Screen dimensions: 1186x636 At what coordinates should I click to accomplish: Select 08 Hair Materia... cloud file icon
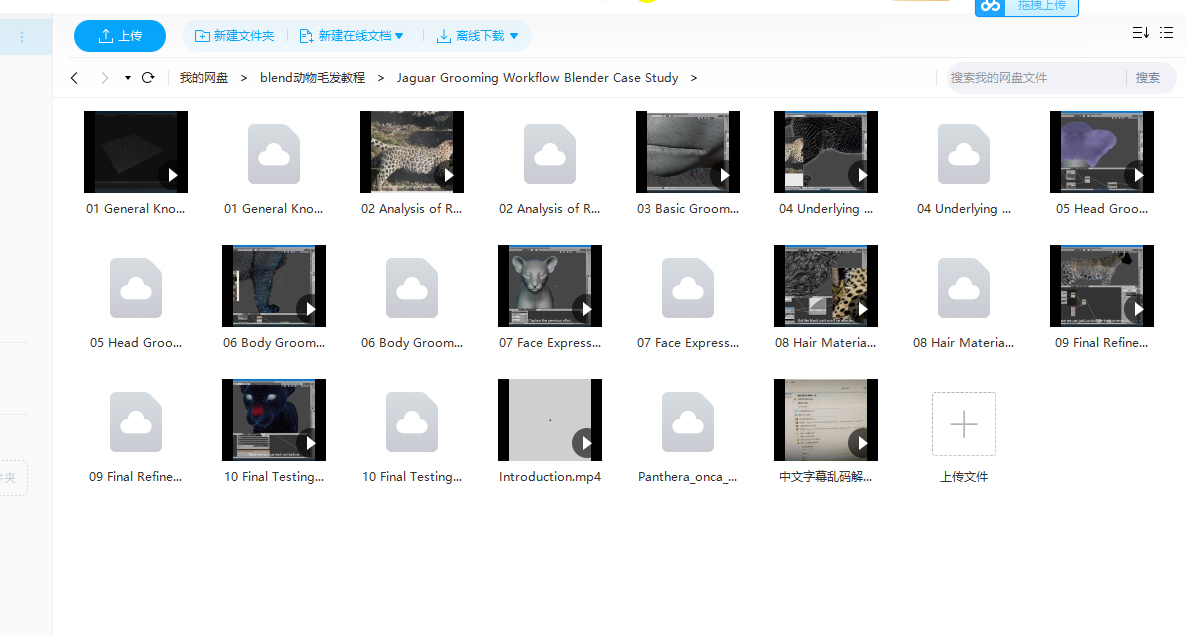pyautogui.click(x=964, y=288)
